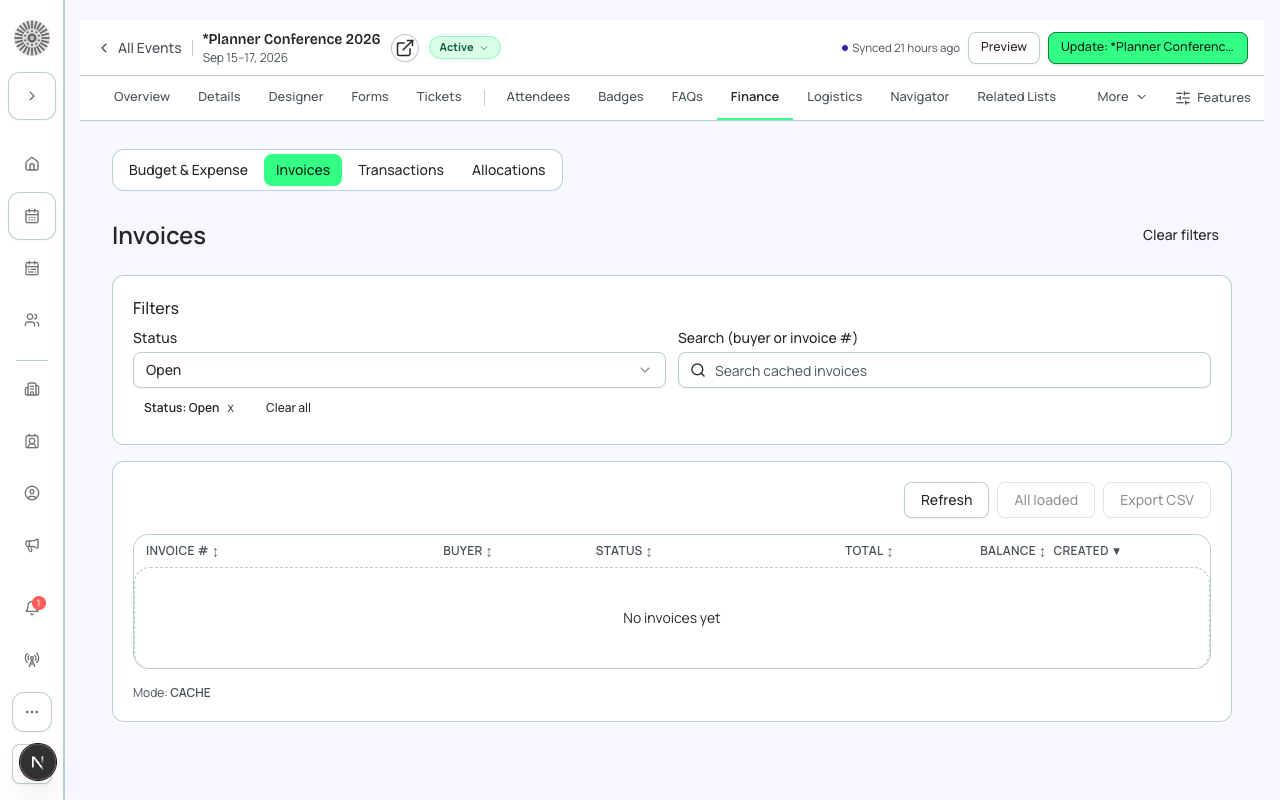This screenshot has height=800, width=1280.
Task: Sort by BUYER column
Action: 468,551
